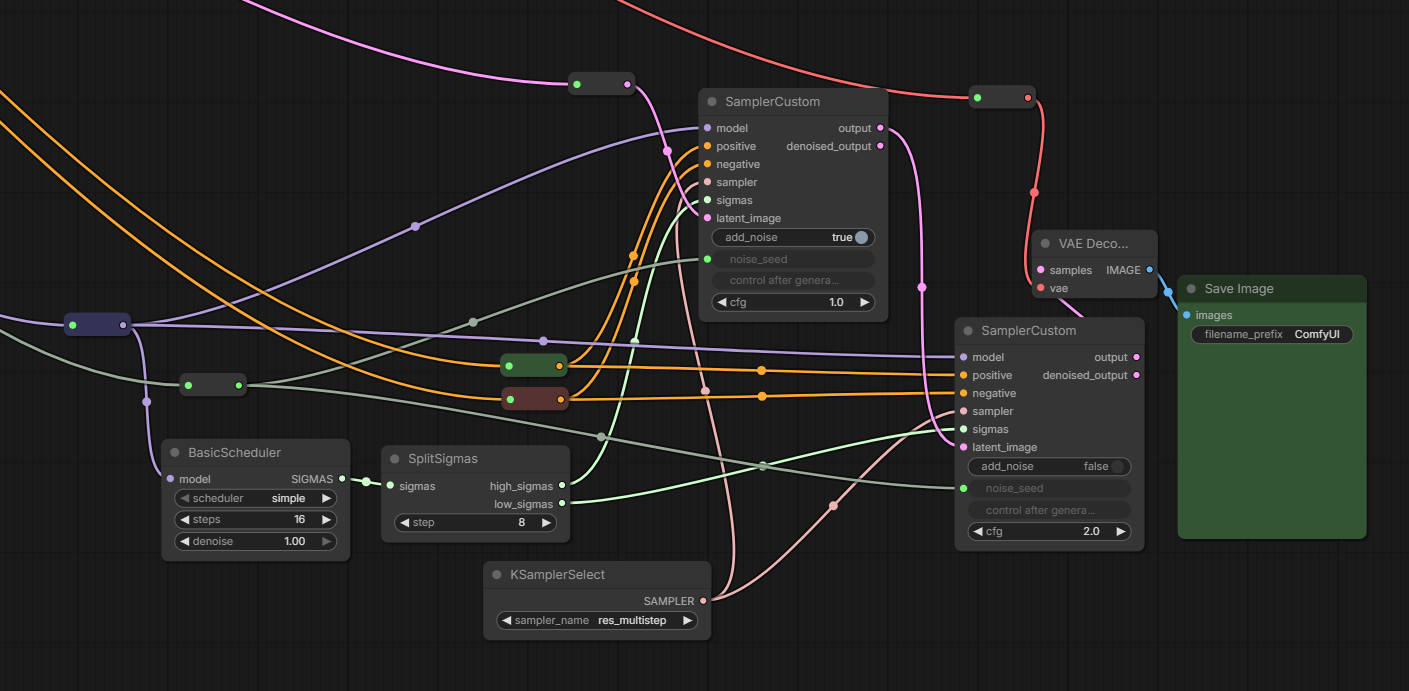Image resolution: width=1409 pixels, height=691 pixels.
Task: Open the scheduler combo showing simple
Action: 256,498
